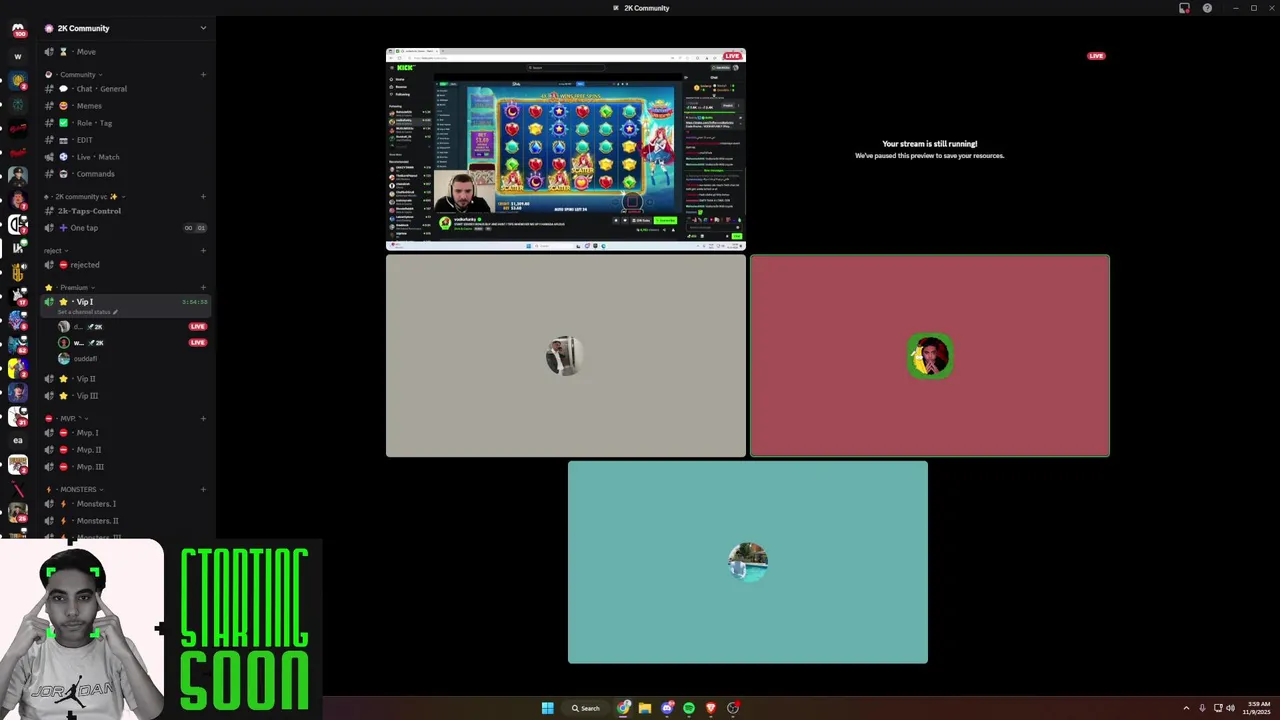This screenshot has width=1280, height=720.
Task: Focus the paused own-stream preview tile
Action: [930, 149]
